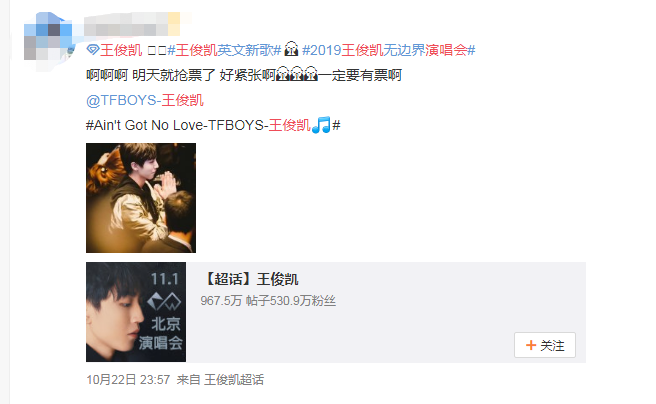Click the blue diamond super-topic icon
Screen dimensions: 656x404
coord(92,50)
